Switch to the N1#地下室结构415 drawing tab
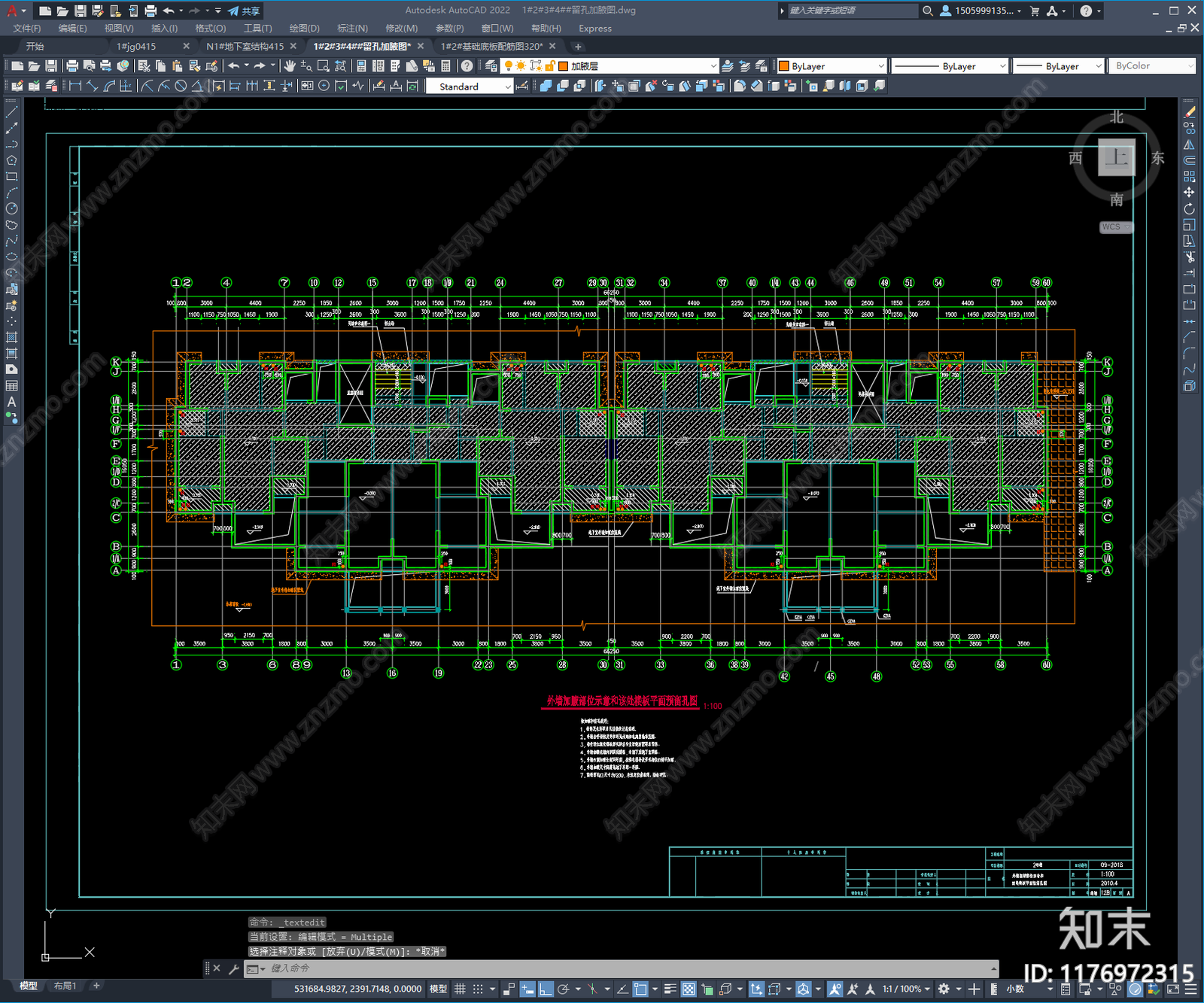 tap(245, 47)
